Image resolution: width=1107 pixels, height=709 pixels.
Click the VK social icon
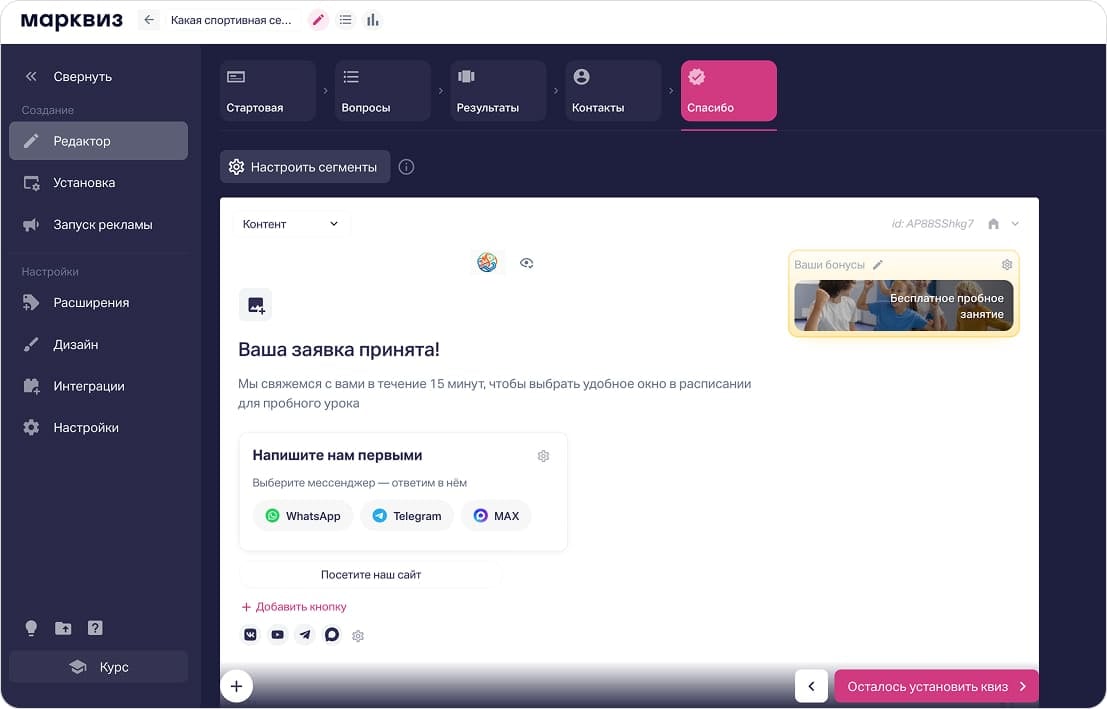(251, 635)
